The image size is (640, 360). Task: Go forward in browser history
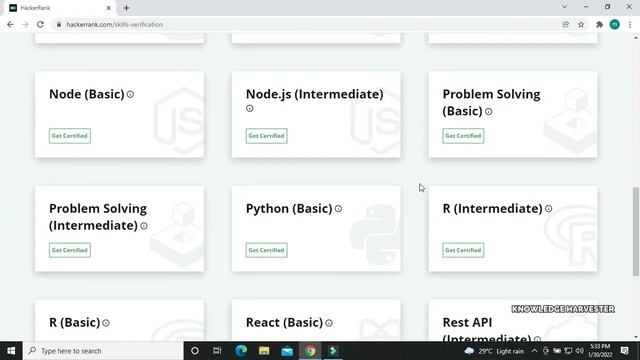click(x=25, y=24)
